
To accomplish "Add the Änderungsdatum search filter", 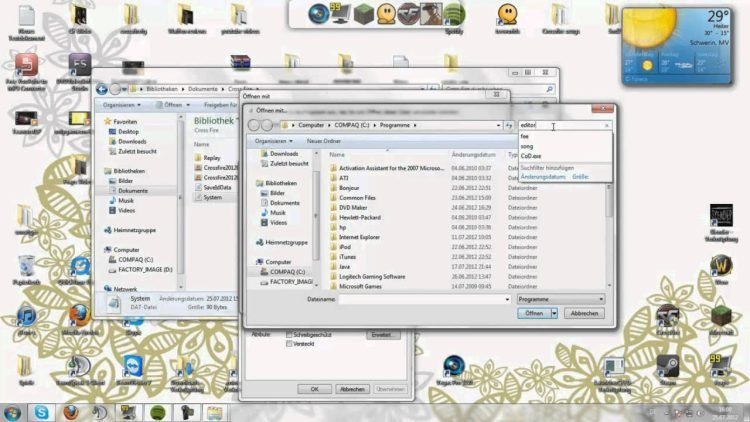I will (543, 177).
